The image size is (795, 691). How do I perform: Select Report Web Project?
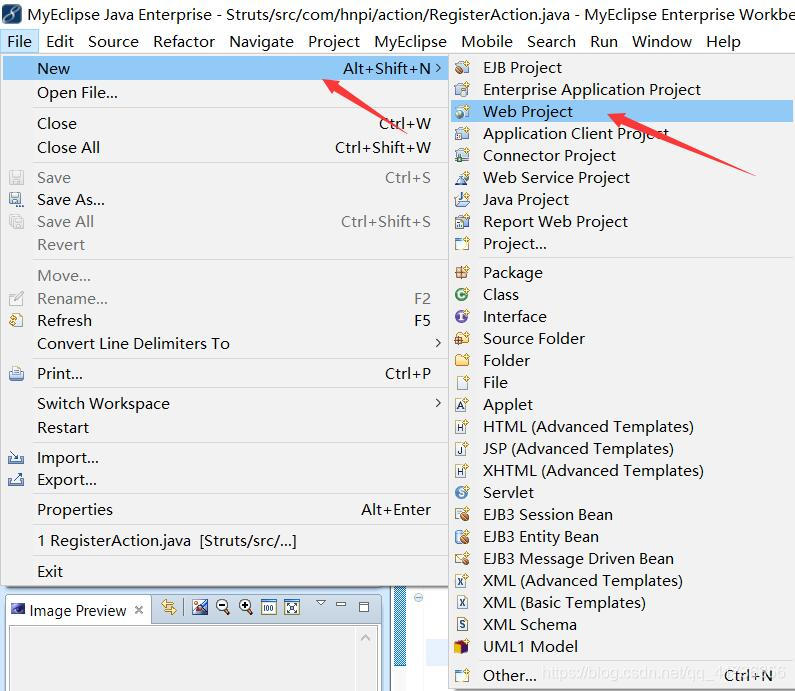(x=621, y=222)
